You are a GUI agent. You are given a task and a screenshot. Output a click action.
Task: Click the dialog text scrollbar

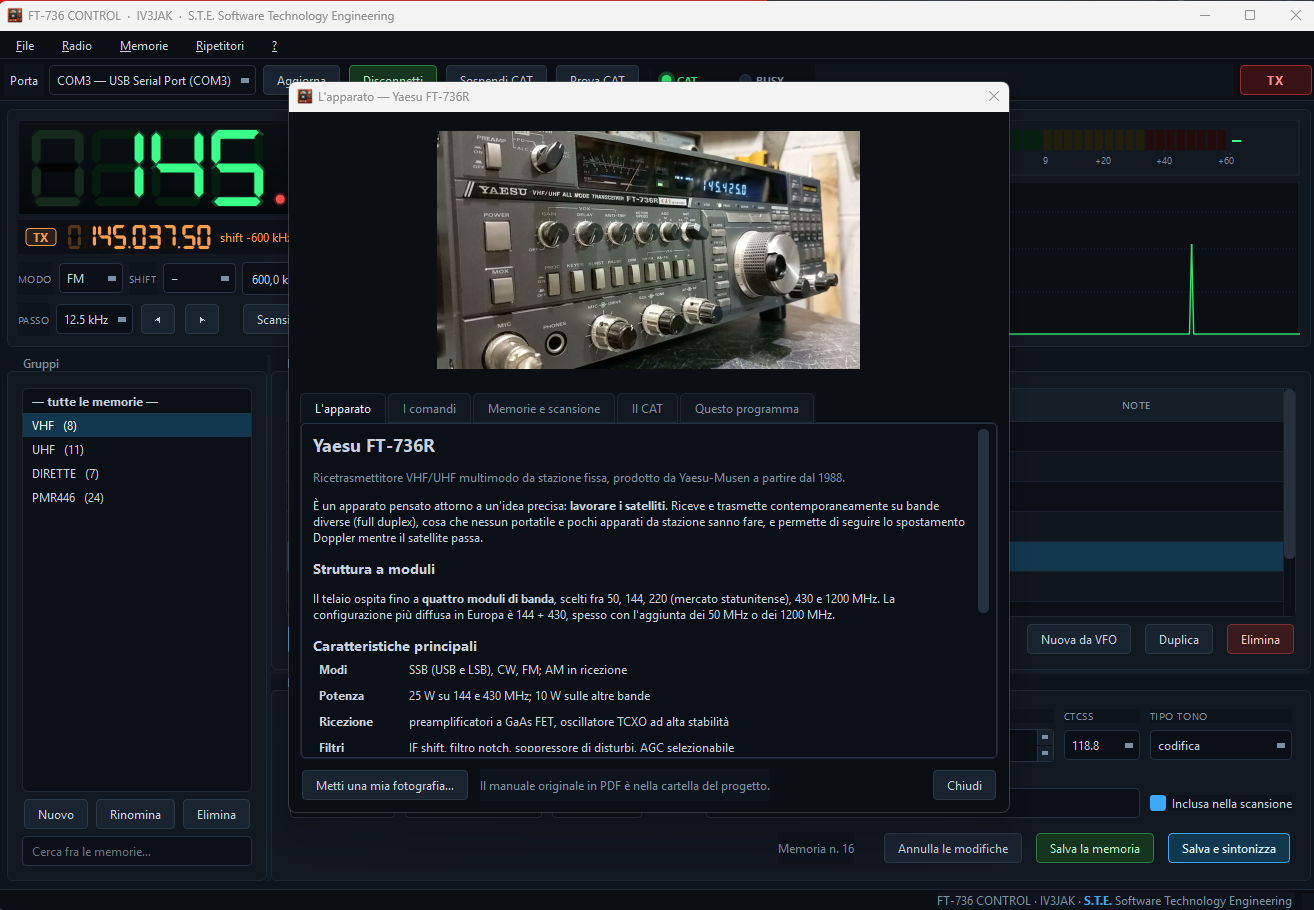pyautogui.click(x=983, y=520)
